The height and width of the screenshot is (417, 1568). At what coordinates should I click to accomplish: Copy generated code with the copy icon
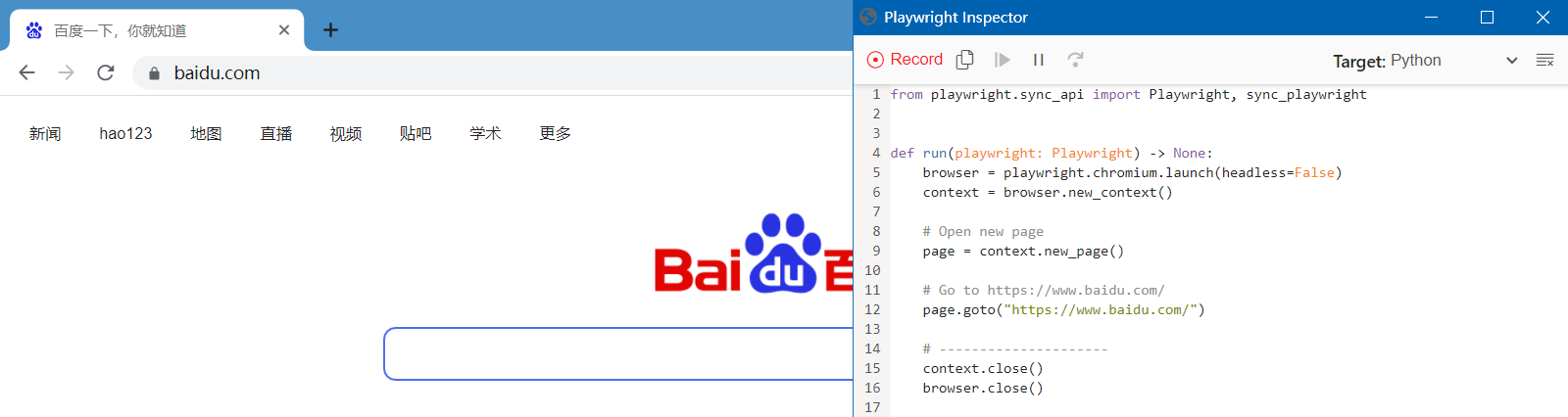click(x=965, y=60)
